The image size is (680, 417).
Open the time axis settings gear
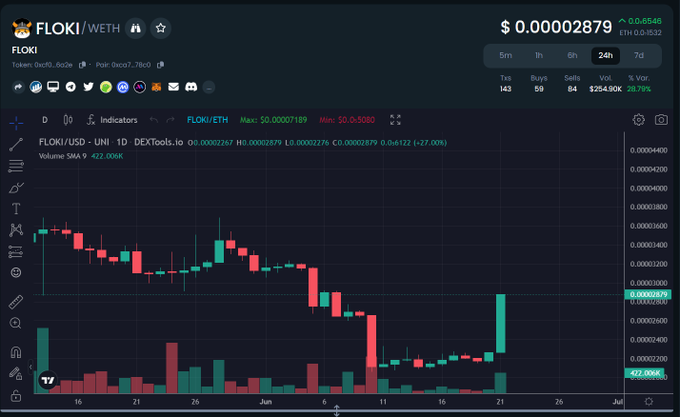point(649,402)
